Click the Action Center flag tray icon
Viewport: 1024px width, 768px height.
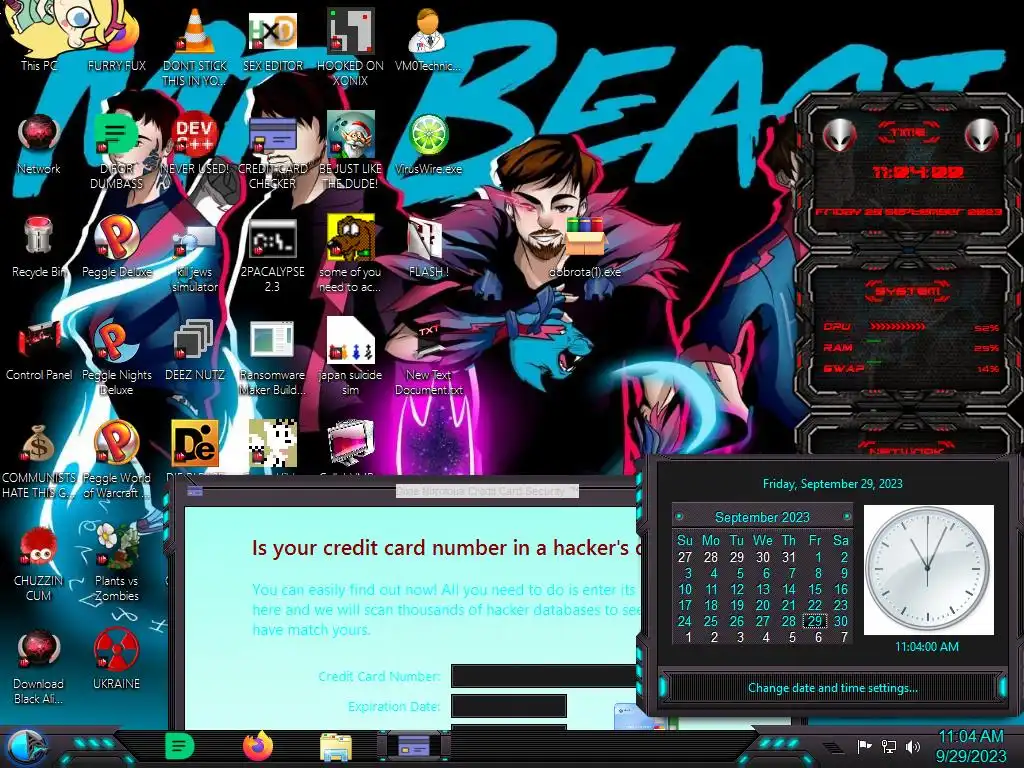click(864, 747)
